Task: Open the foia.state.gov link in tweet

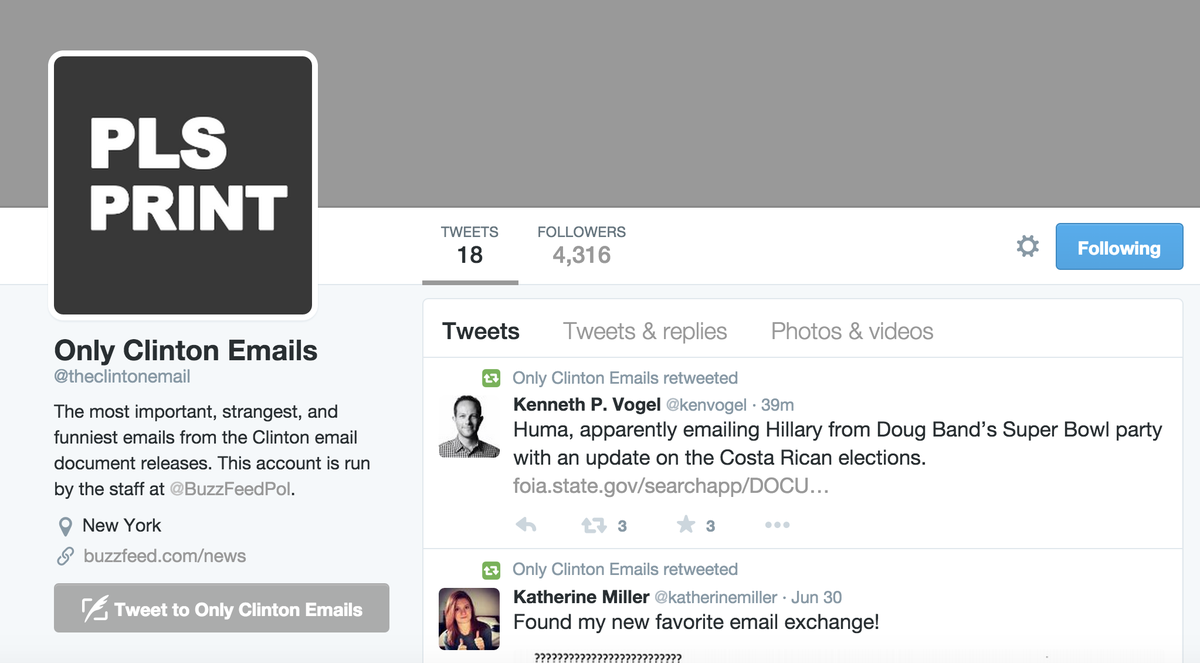Action: tap(671, 486)
